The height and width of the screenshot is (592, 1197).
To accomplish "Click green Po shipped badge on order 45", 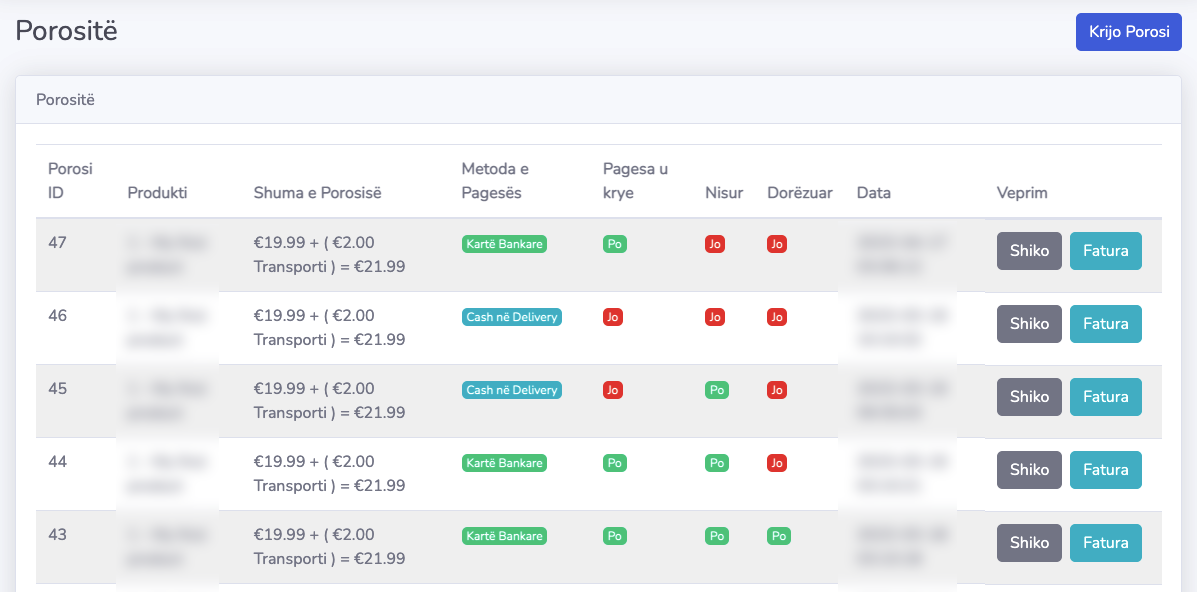I will 716,390.
